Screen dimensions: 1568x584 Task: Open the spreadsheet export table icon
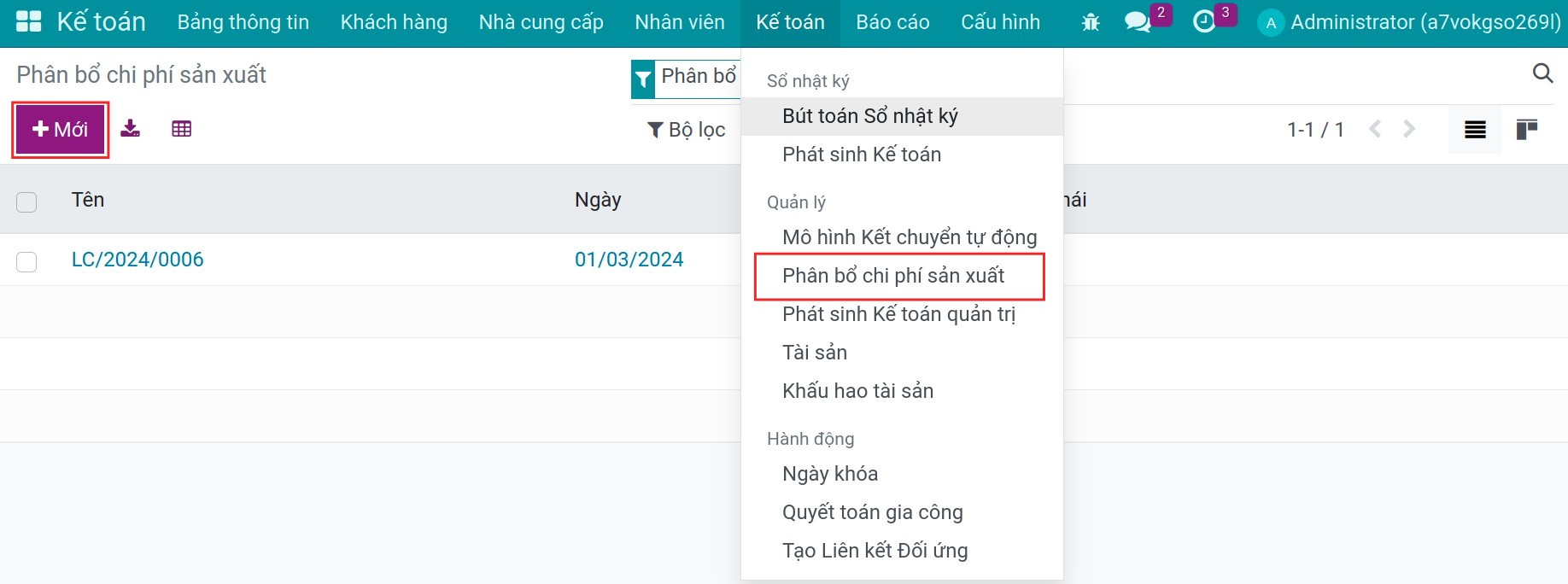tap(181, 129)
